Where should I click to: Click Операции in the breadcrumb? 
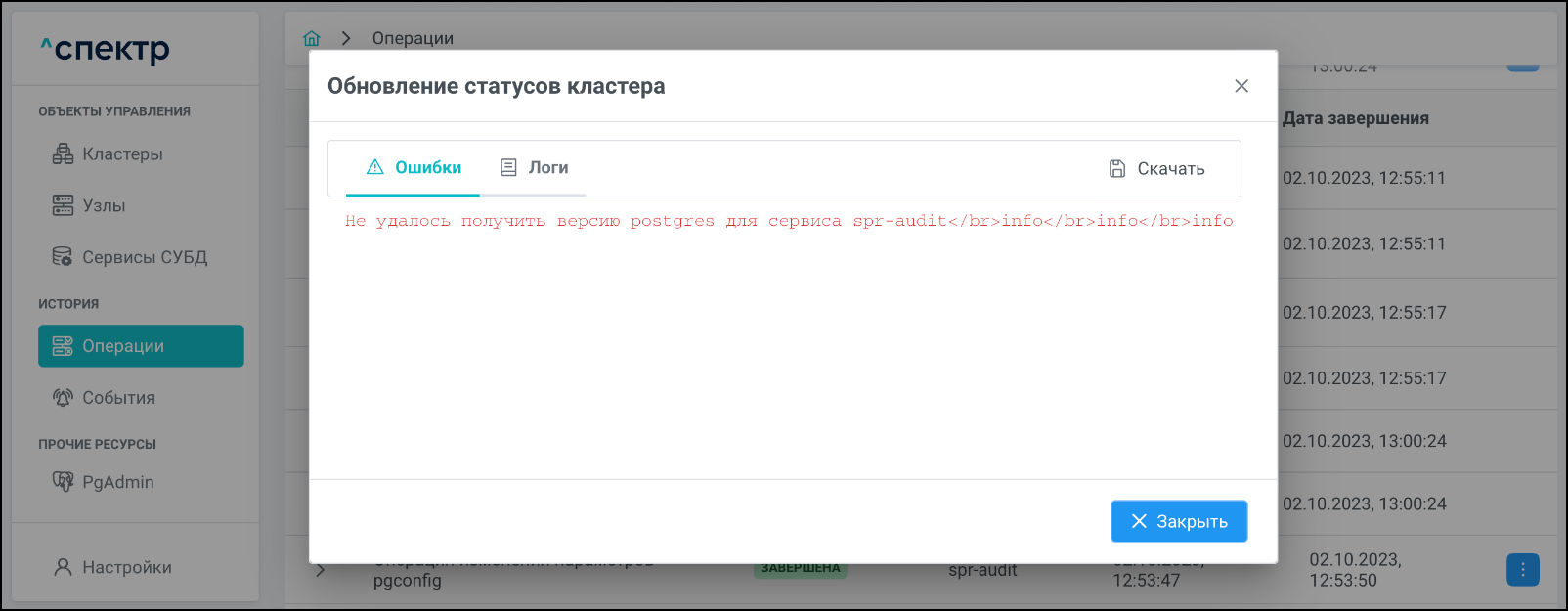[413, 38]
